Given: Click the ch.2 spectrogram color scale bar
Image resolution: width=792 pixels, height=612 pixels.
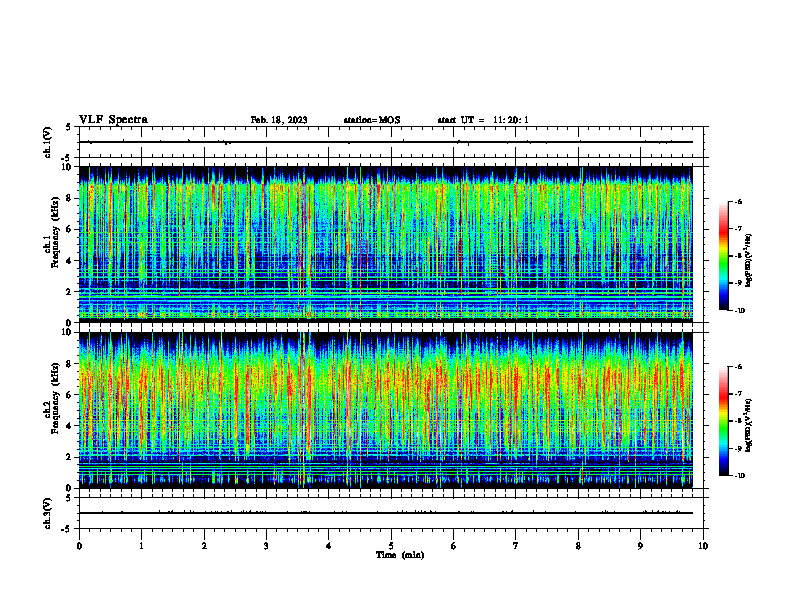Looking at the screenshot, I should [x=723, y=421].
